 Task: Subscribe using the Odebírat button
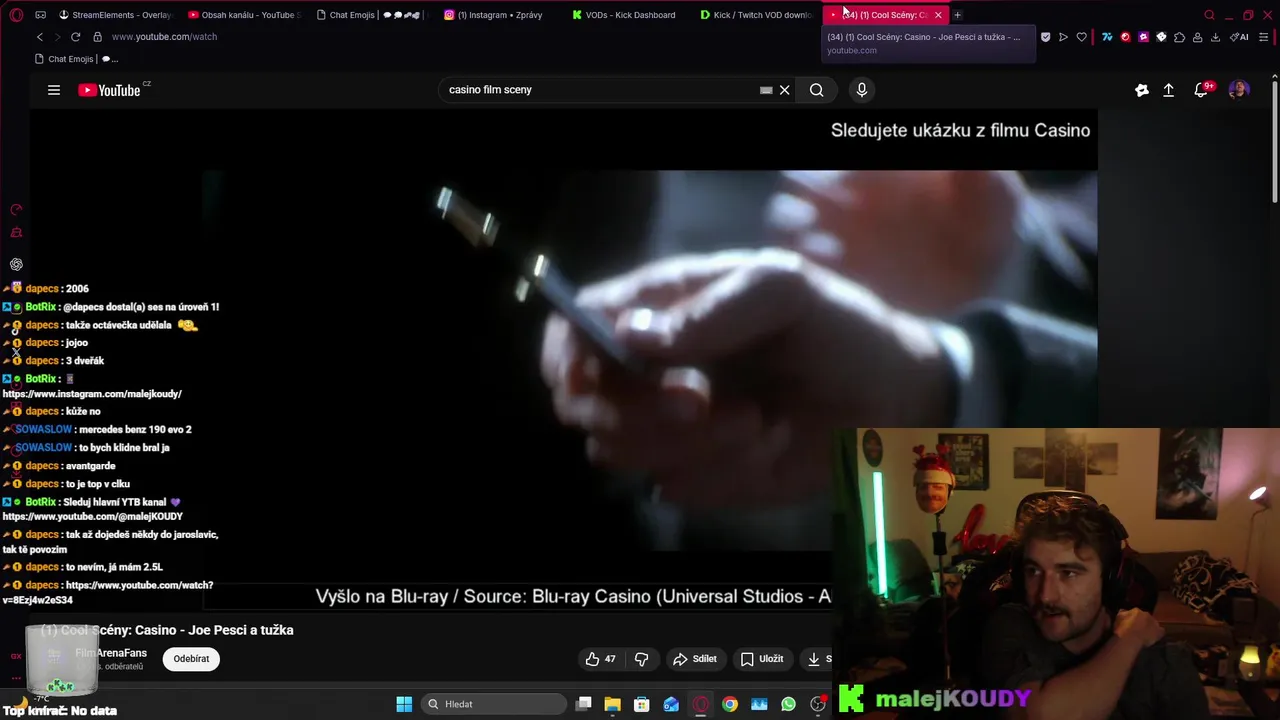pyautogui.click(x=191, y=659)
